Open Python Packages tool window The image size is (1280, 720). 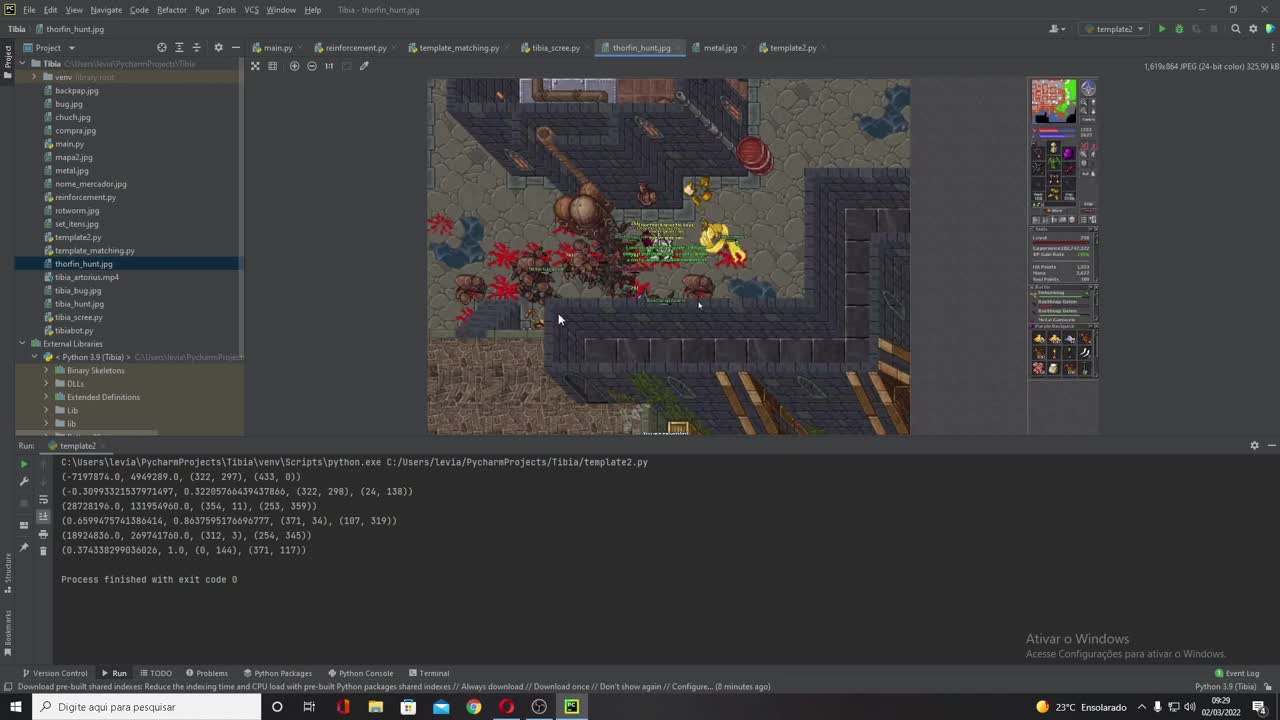[277, 673]
